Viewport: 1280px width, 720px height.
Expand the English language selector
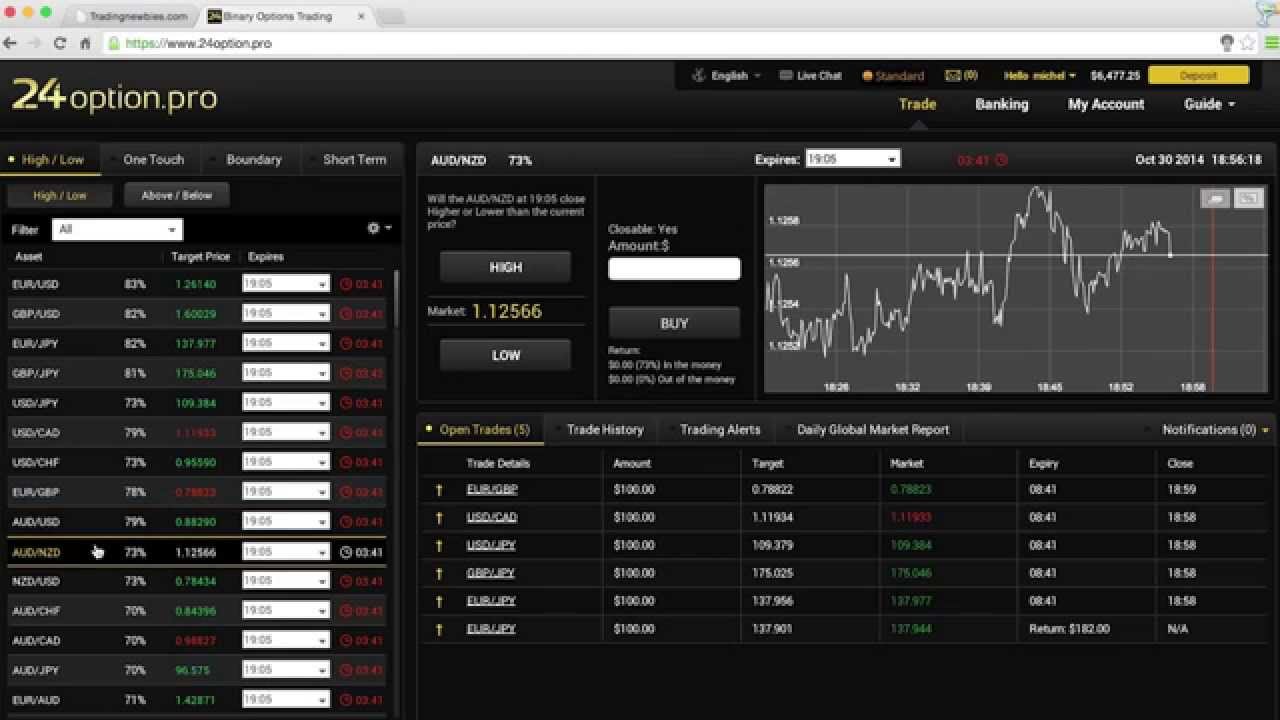[728, 76]
